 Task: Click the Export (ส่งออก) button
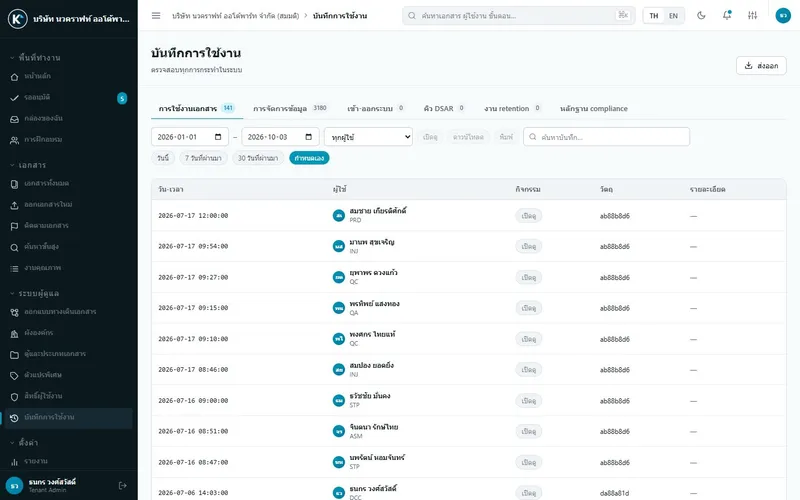[761, 65]
